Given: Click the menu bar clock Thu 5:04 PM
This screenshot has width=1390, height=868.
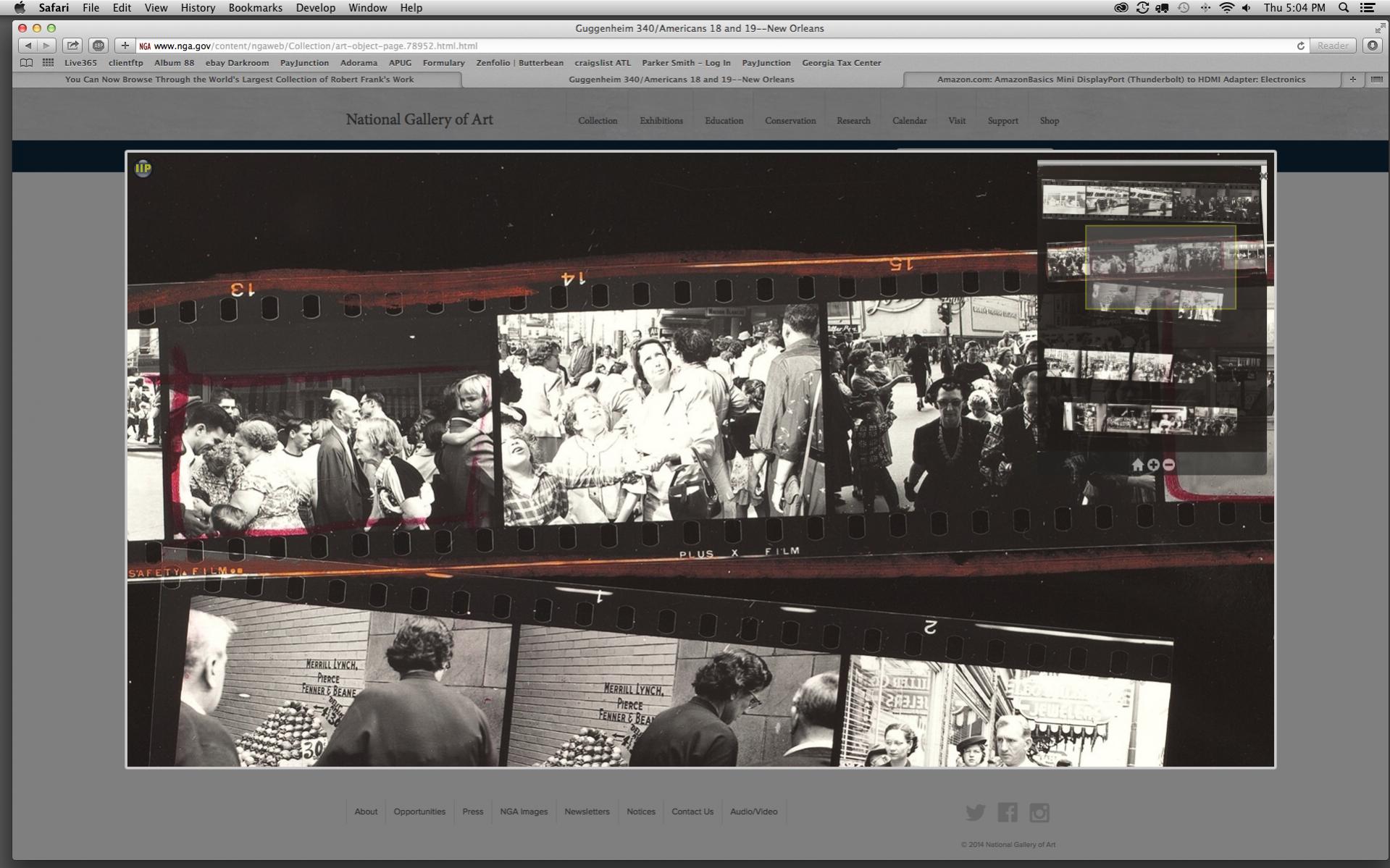Looking at the screenshot, I should [1294, 8].
